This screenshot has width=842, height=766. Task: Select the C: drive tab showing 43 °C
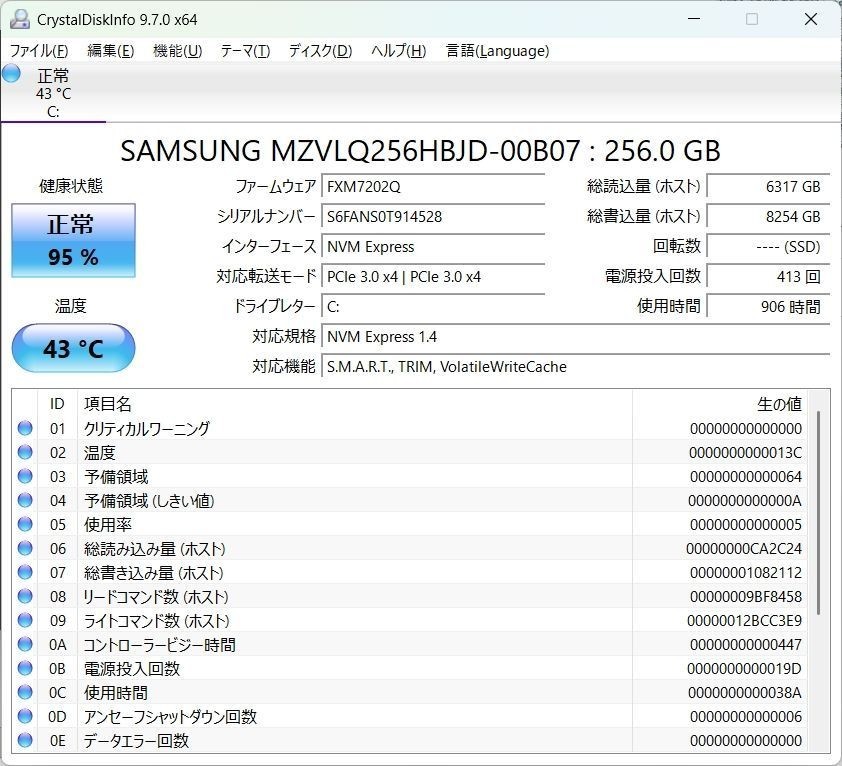click(53, 92)
